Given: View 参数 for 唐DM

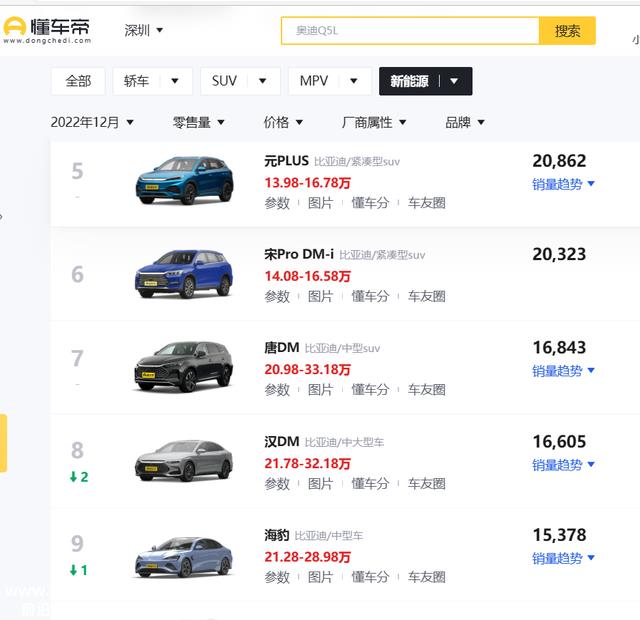Looking at the screenshot, I should [277, 390].
